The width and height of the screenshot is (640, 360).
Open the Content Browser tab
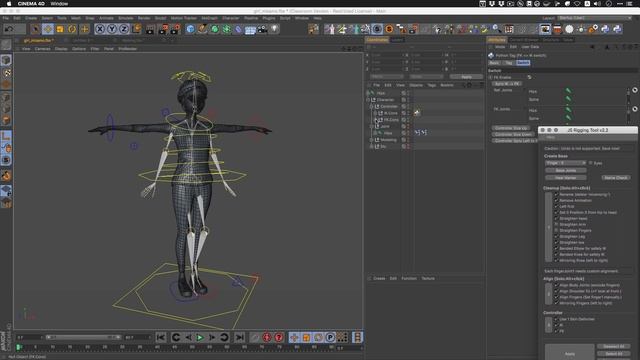coord(524,40)
